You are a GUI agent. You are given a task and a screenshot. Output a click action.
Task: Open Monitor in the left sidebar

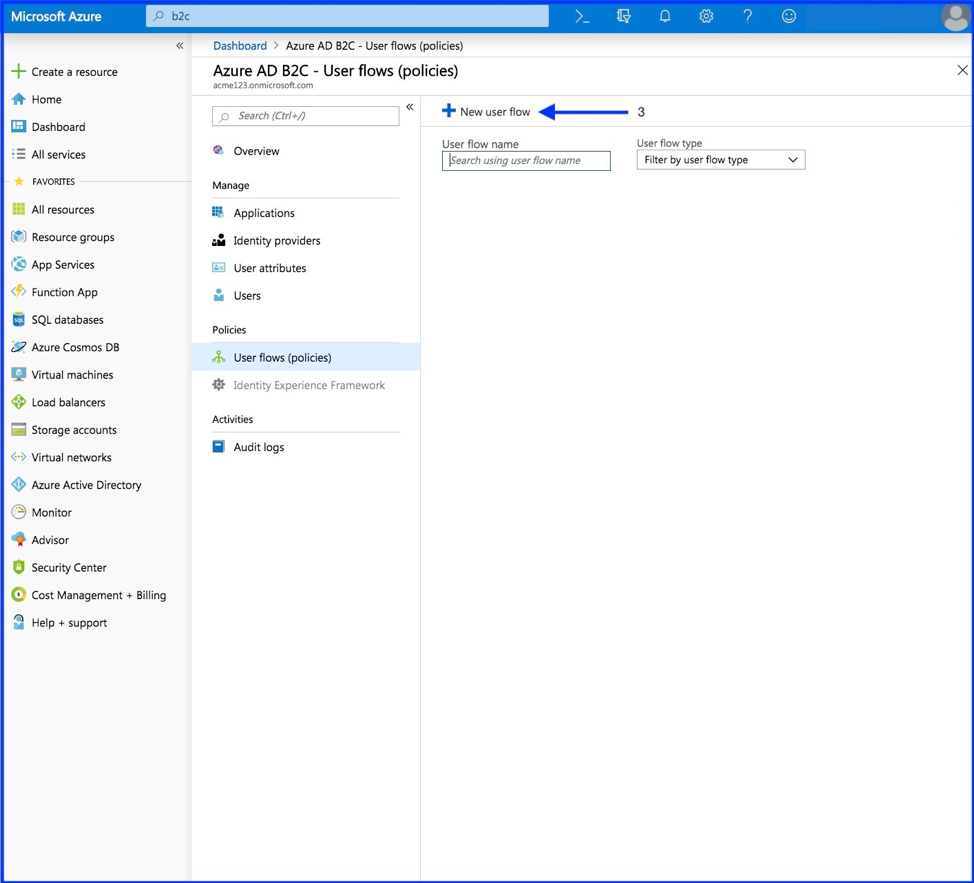tap(51, 512)
